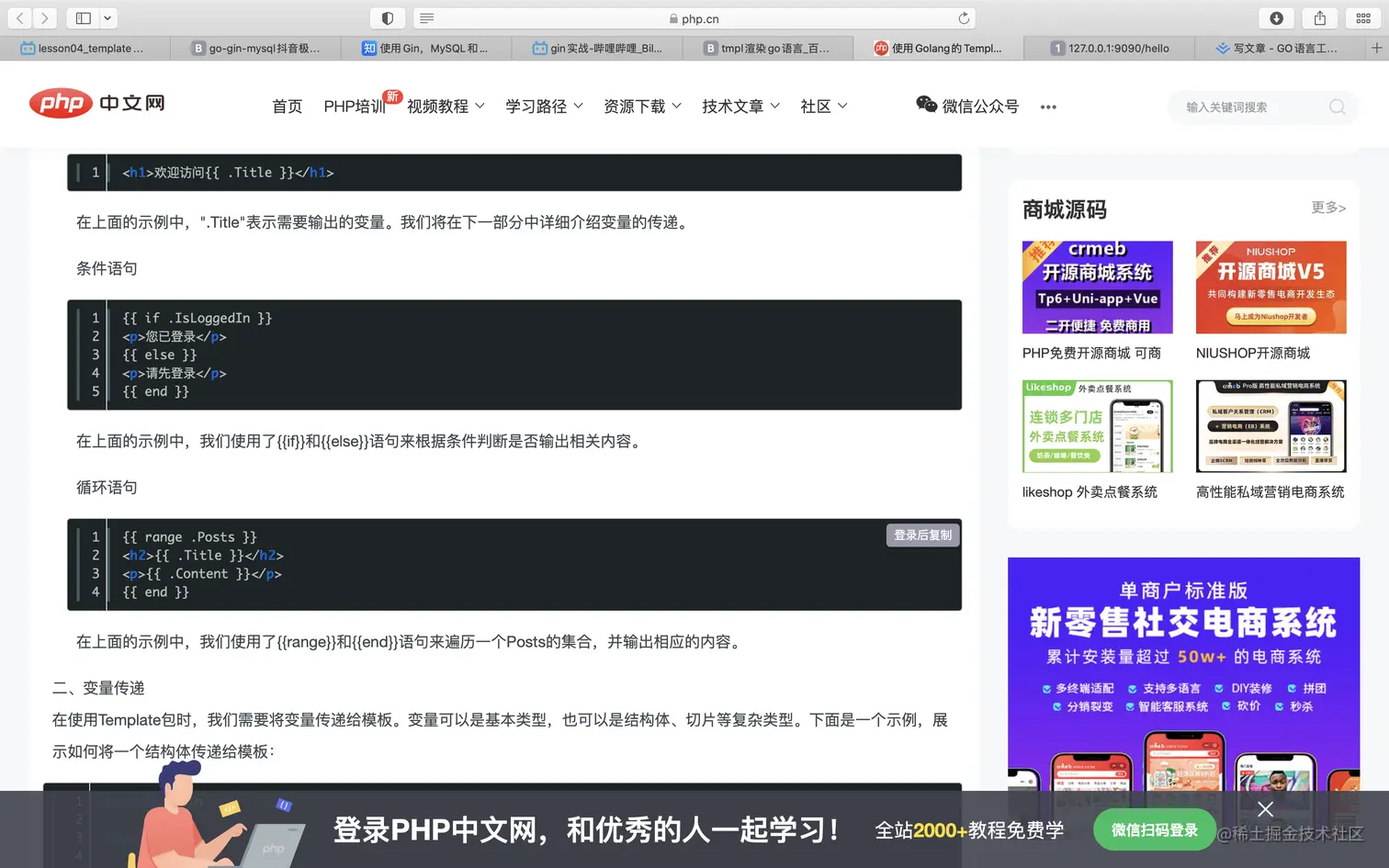Open 更多> link beside 商城源码
1389x868 pixels.
click(x=1327, y=208)
